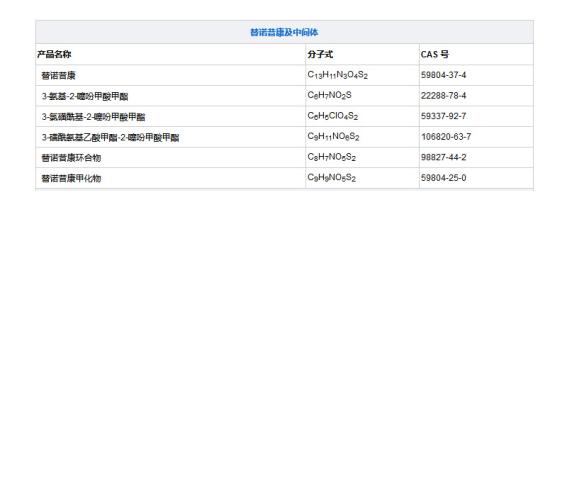
Task: Select the product name 替诺昔康 in first row
Action: point(58,75)
